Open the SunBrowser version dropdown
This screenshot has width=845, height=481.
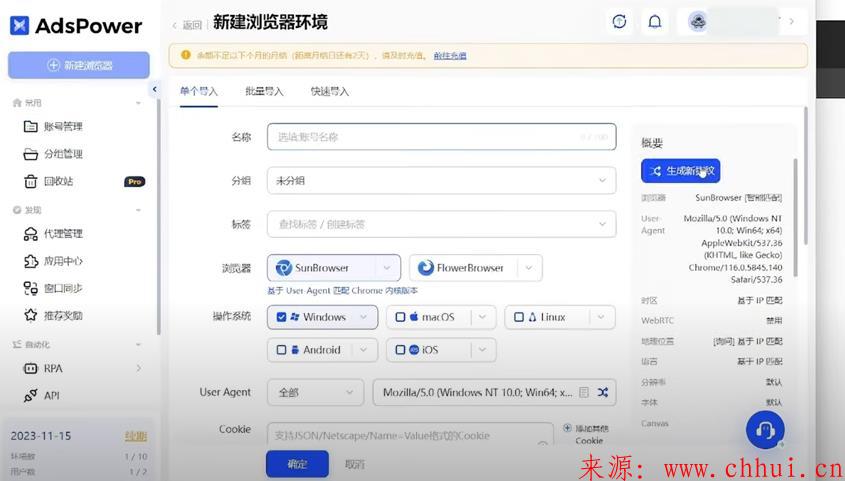387,268
